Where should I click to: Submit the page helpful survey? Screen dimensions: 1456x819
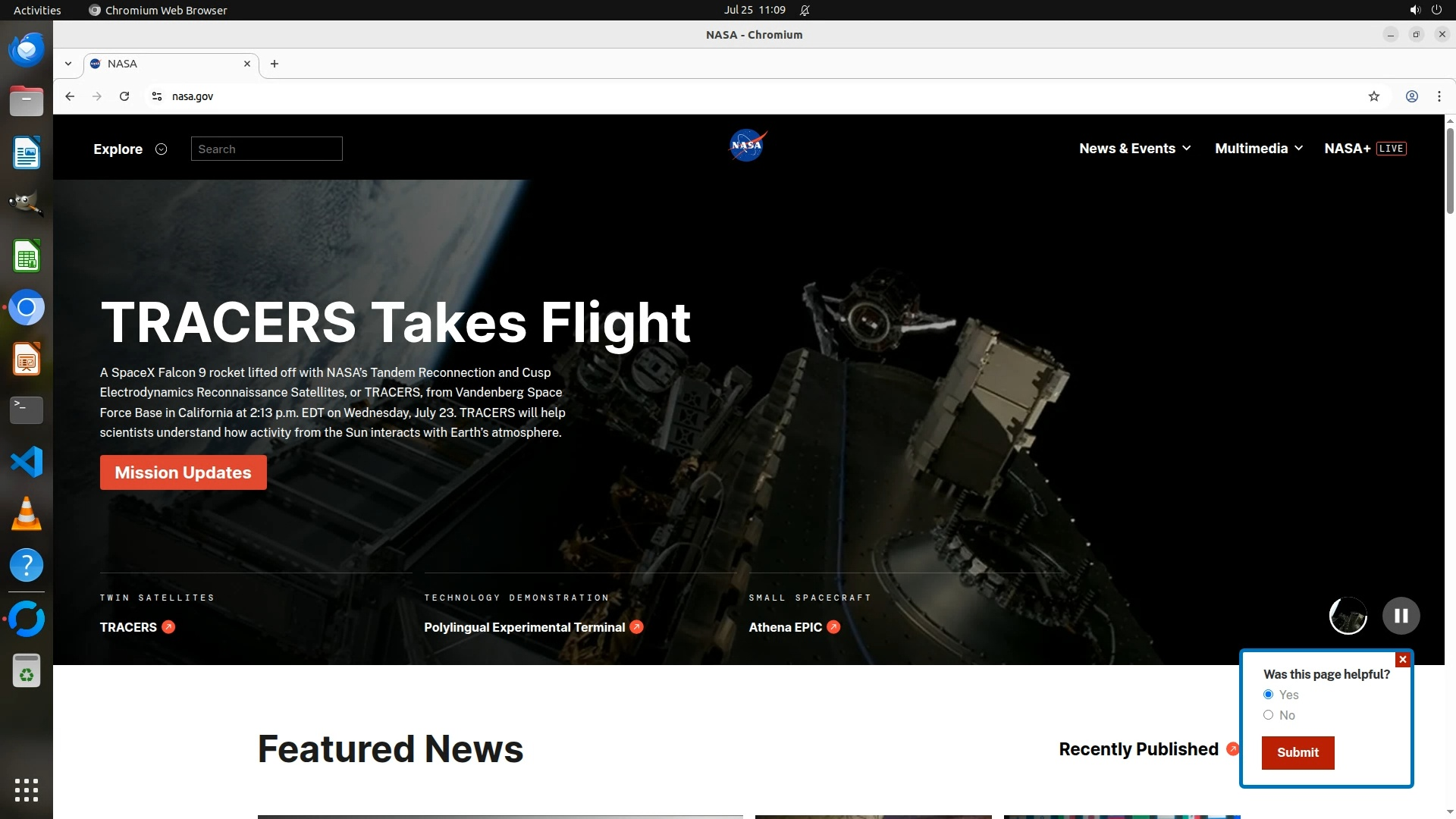pyautogui.click(x=1297, y=752)
